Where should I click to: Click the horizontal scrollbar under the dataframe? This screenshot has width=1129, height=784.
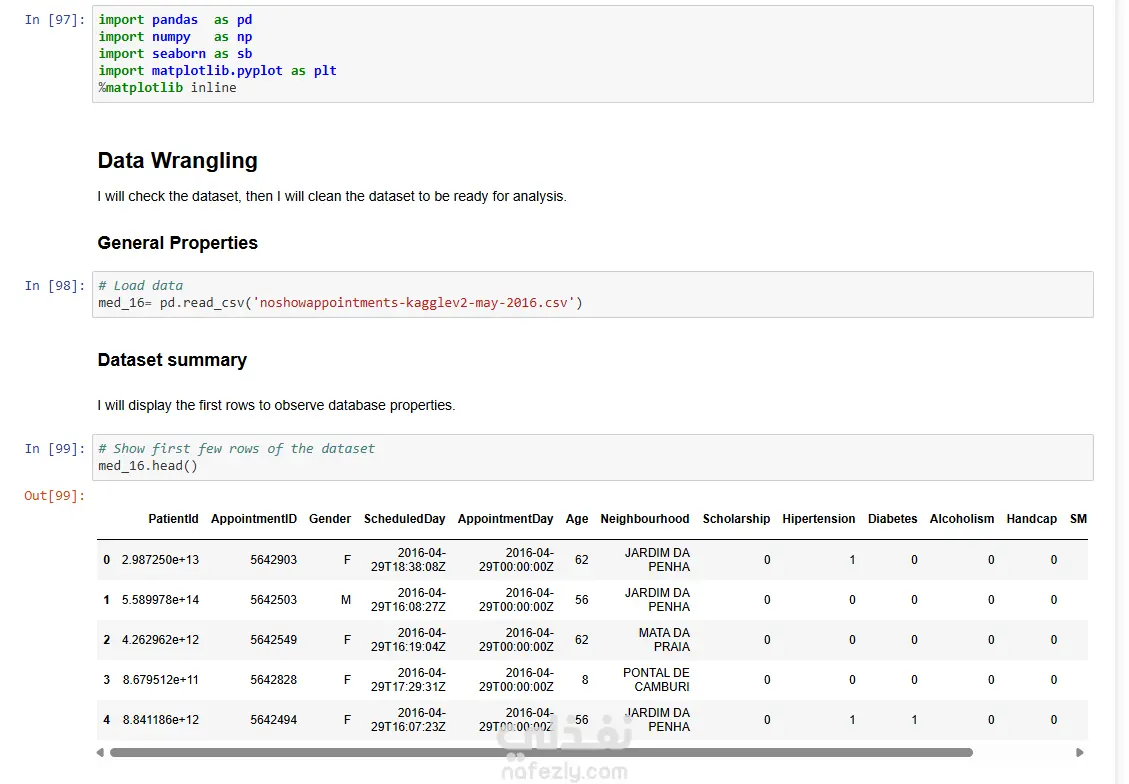540,752
